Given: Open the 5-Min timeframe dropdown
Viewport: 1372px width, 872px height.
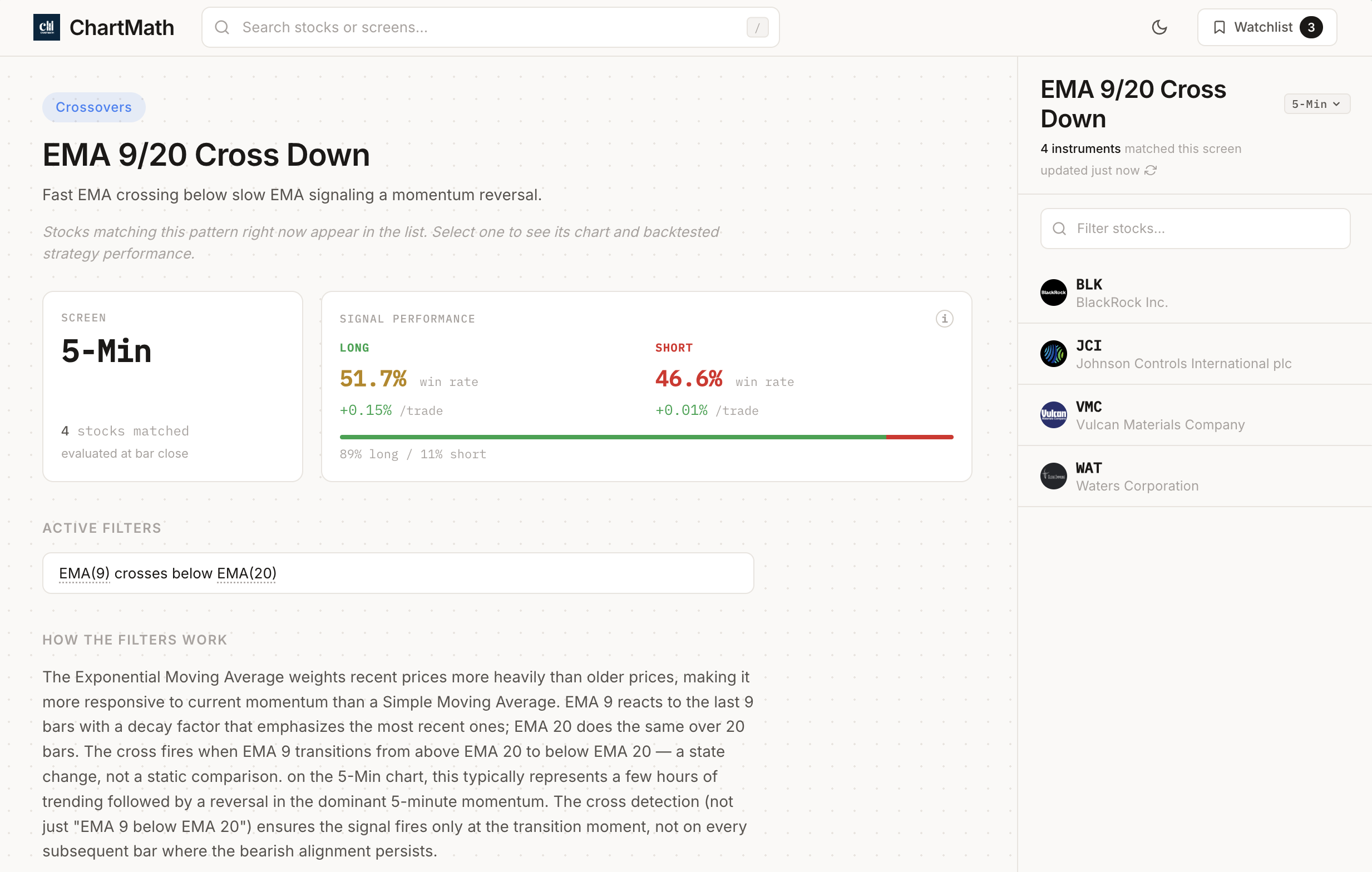Looking at the screenshot, I should click(1316, 103).
